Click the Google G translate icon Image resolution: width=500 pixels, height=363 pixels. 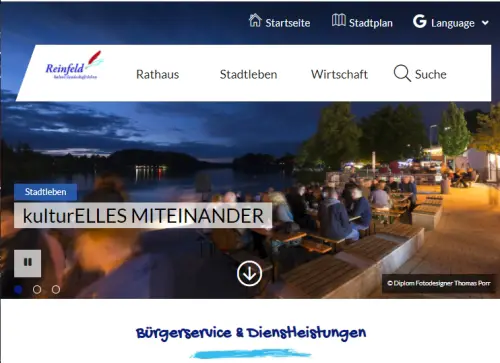click(x=420, y=21)
